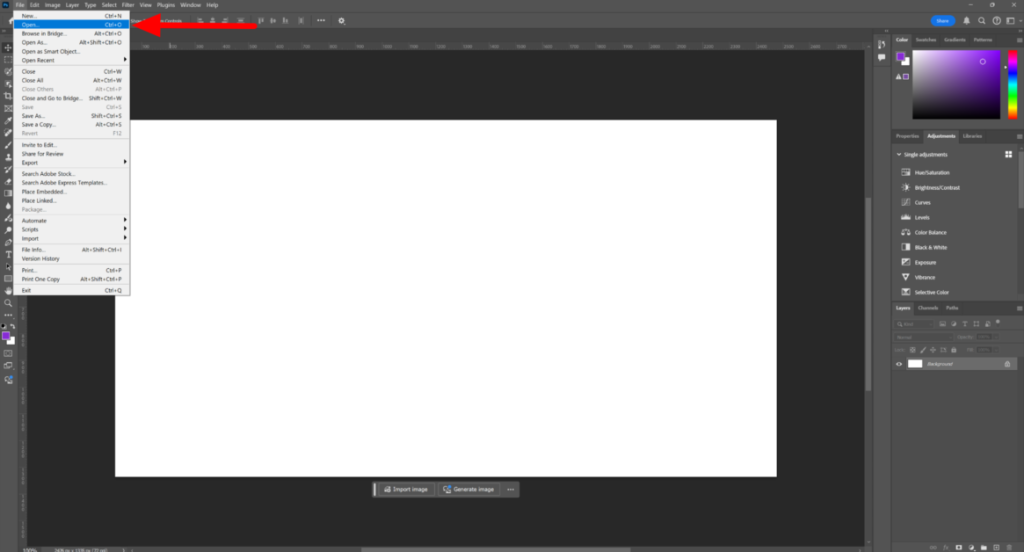Add a Color Balance adjustment
This screenshot has height=552, width=1024.
coord(930,233)
